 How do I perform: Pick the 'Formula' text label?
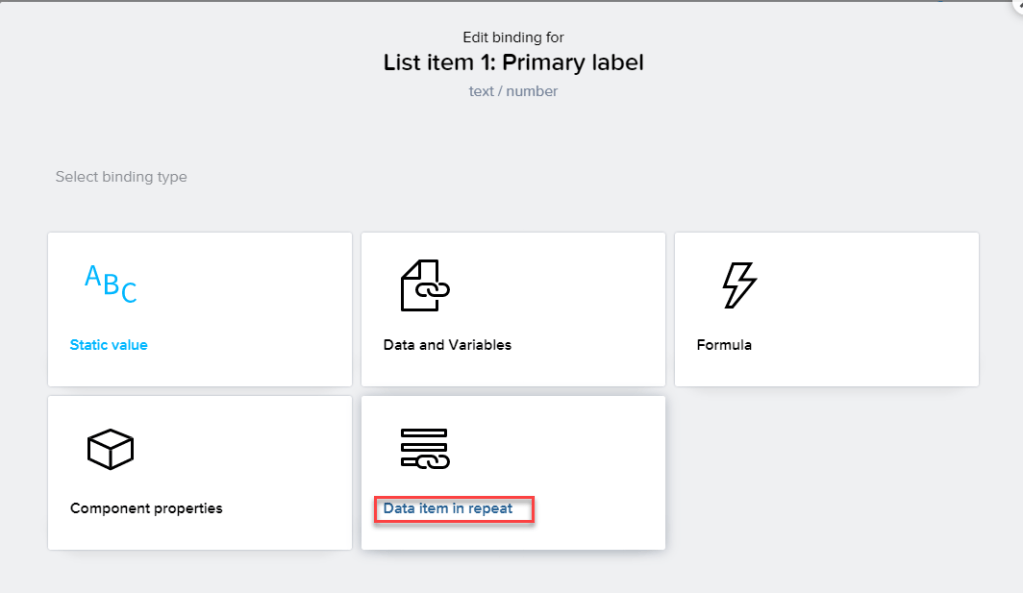tap(724, 345)
